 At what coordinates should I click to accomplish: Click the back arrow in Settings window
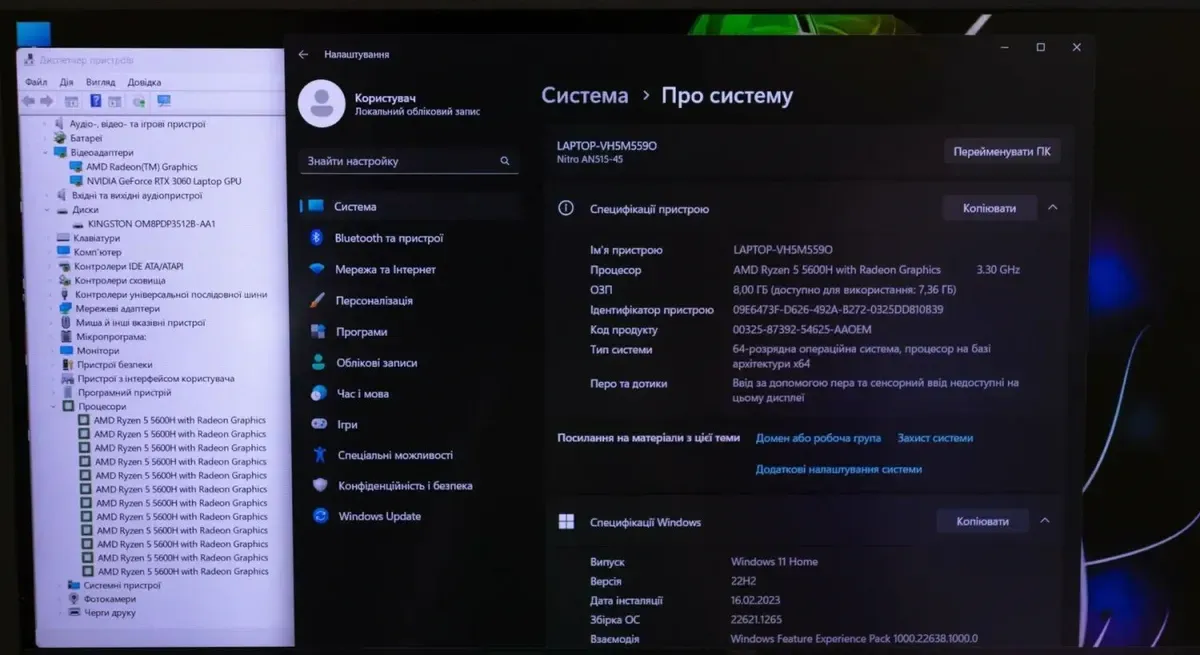click(304, 54)
